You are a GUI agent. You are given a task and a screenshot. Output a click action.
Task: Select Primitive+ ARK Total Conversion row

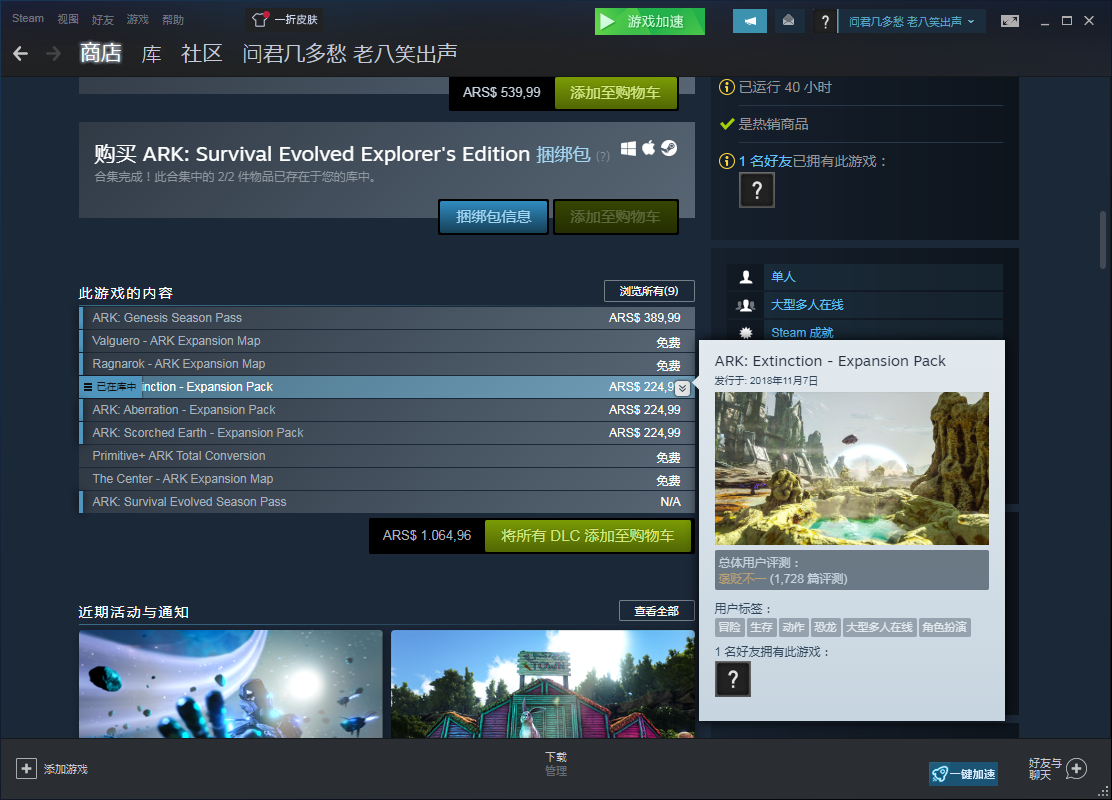pos(387,456)
